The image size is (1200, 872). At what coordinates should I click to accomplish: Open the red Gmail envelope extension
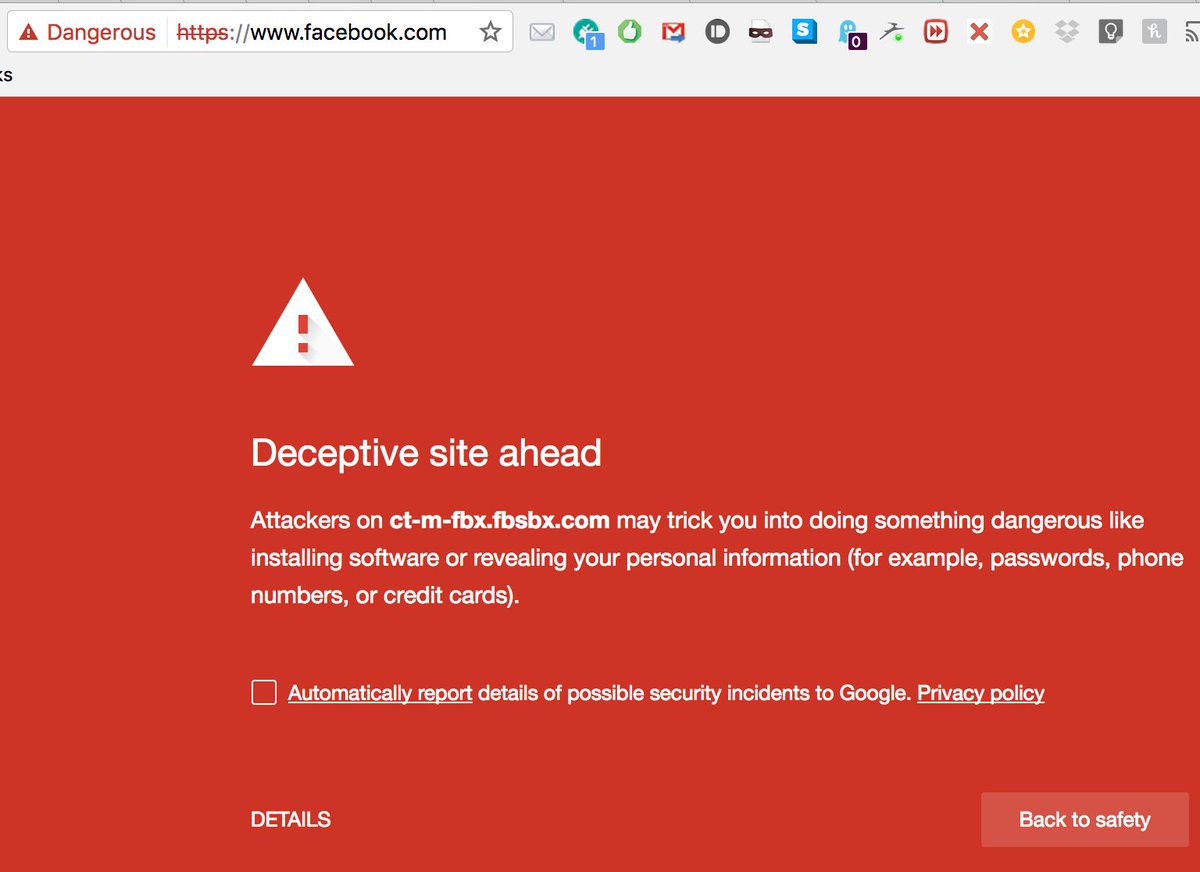673,33
